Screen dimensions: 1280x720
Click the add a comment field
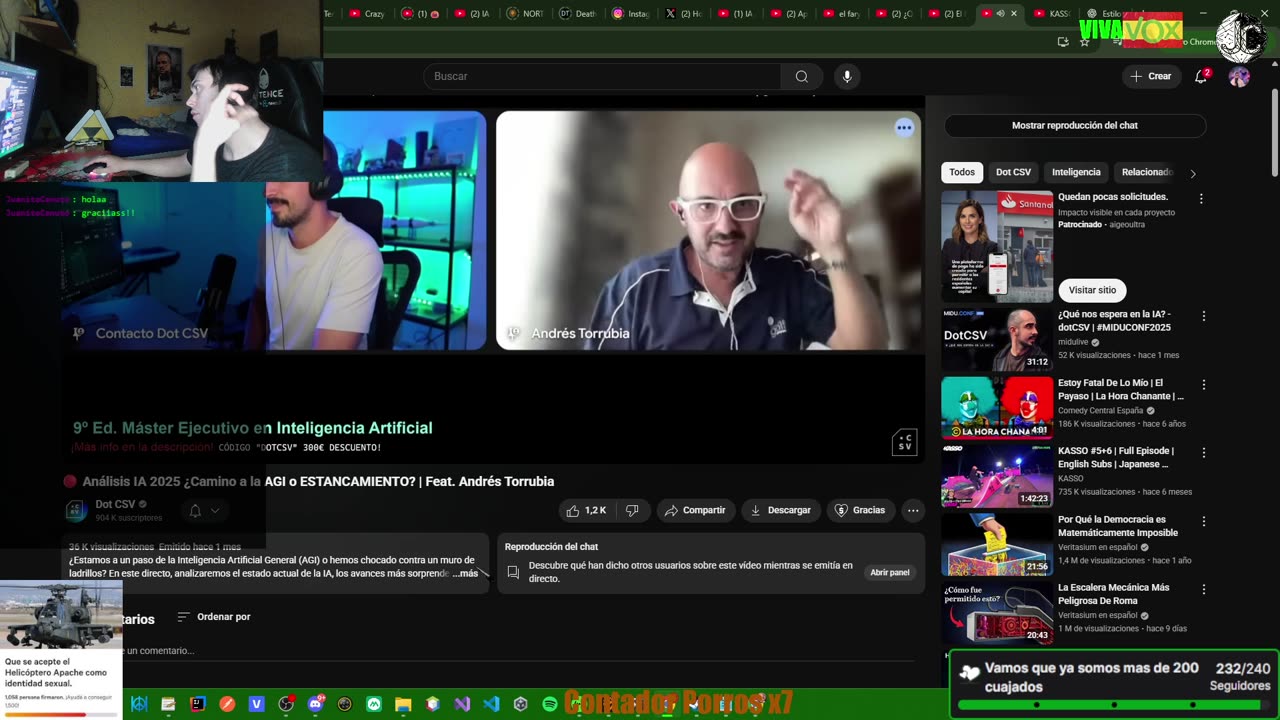point(518,651)
